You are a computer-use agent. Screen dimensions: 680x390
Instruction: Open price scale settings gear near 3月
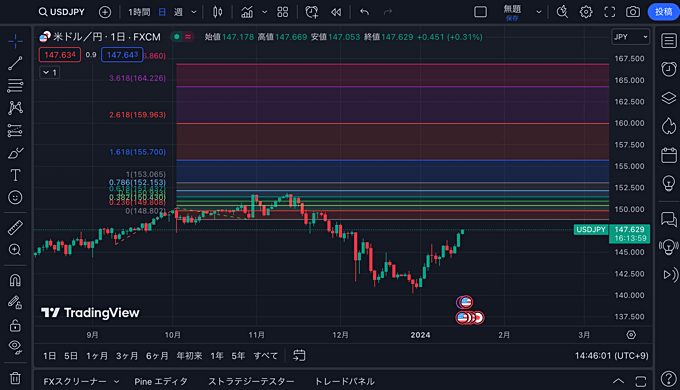[x=631, y=335]
